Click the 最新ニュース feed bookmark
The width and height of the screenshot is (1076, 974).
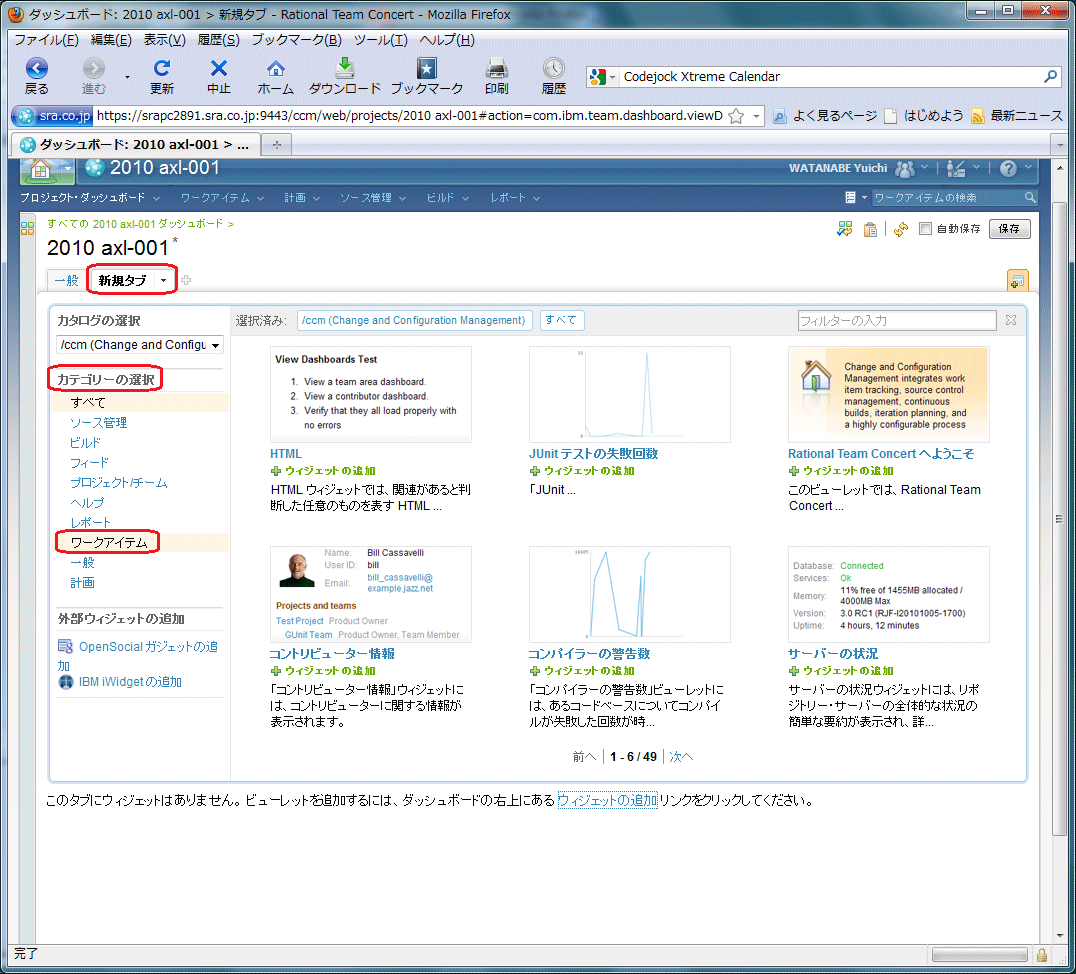[1017, 116]
